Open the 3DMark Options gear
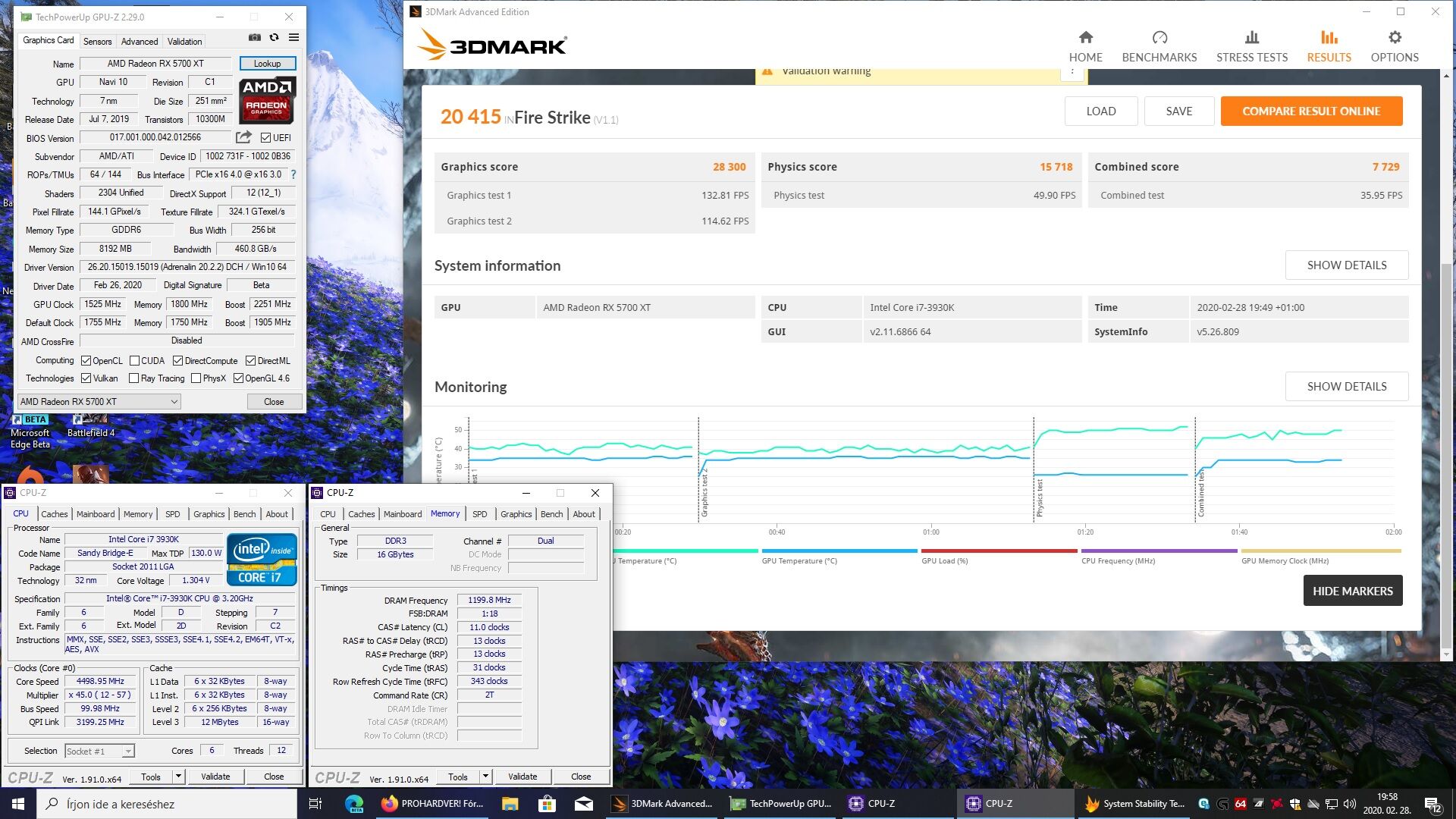This screenshot has height=819, width=1456. point(1395,37)
